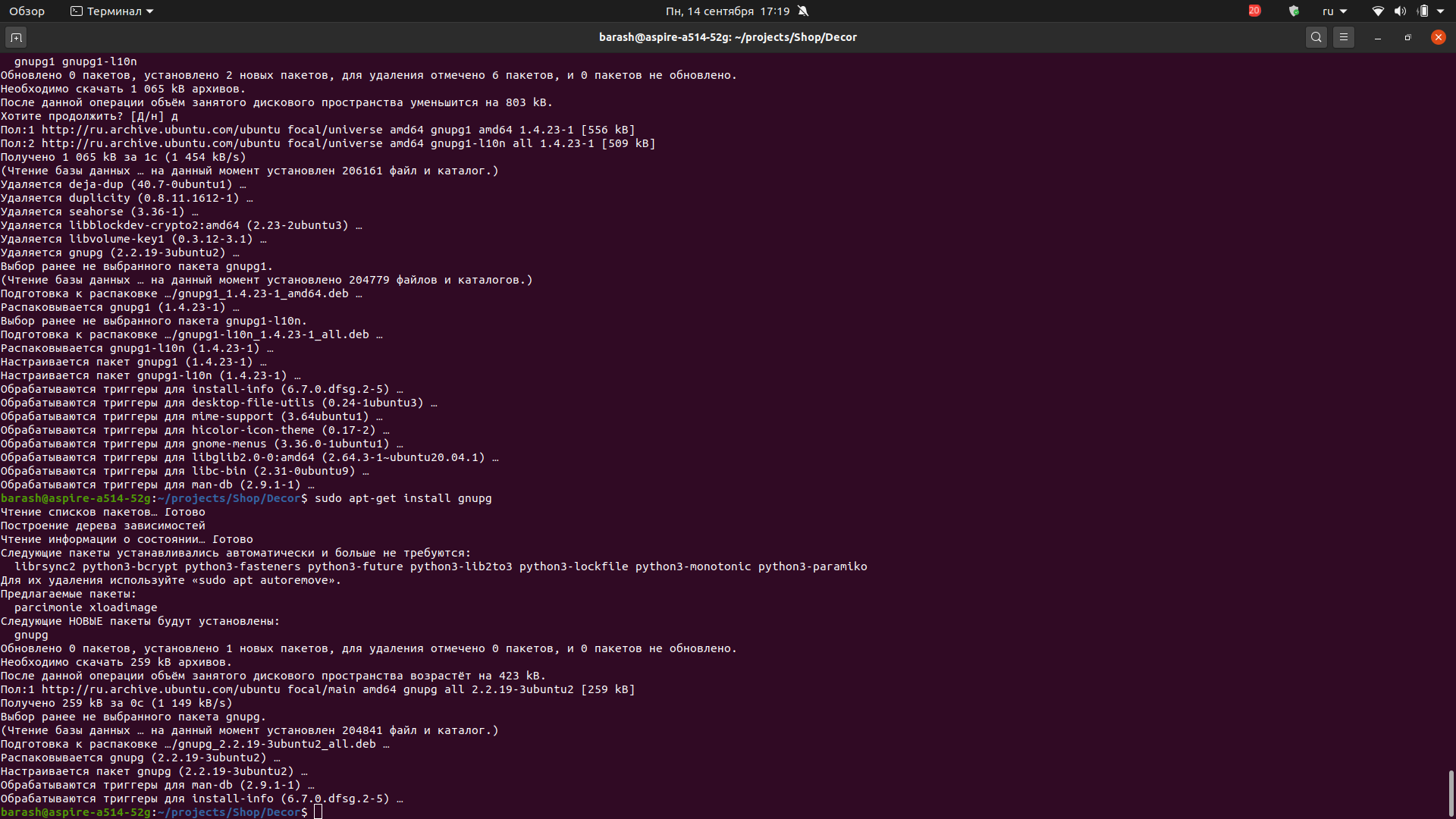Click 'Настраивается пакет gnupg1-l10n (1.4.23-1)'
Screen dimensions: 1456x819
tap(150, 375)
